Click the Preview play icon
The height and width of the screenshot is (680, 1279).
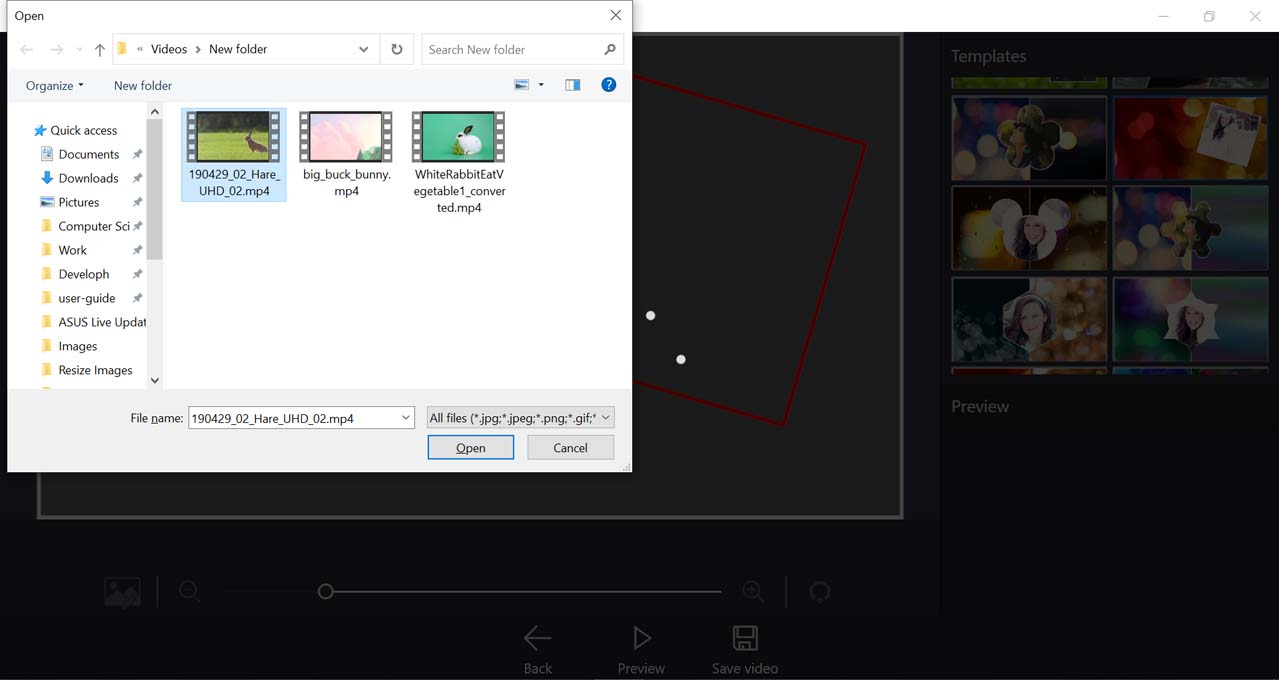point(641,638)
